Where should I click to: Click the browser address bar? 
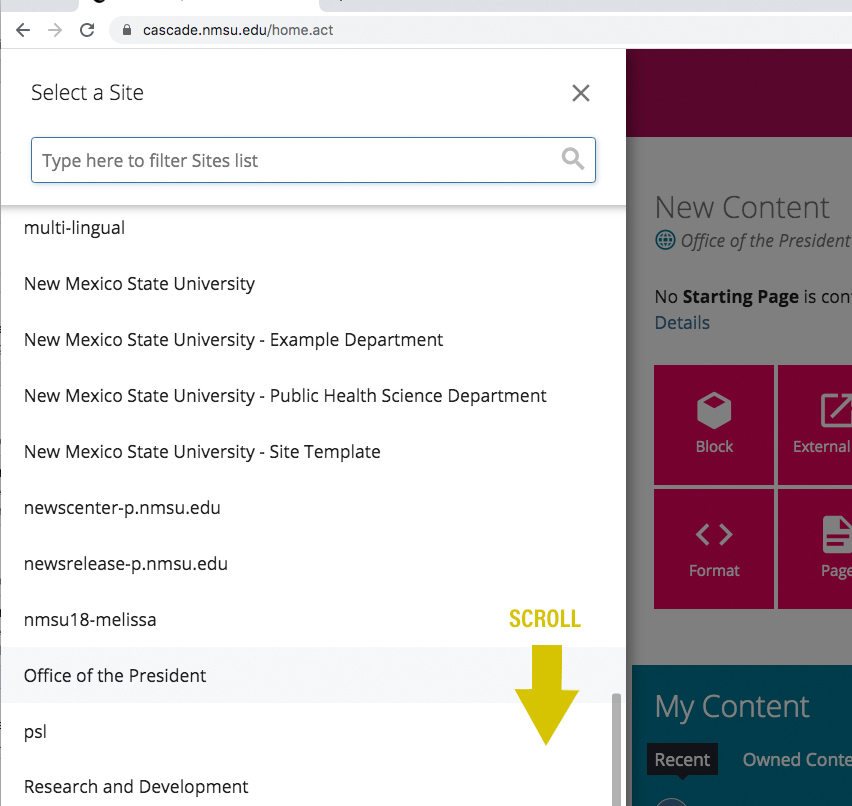coord(300,30)
